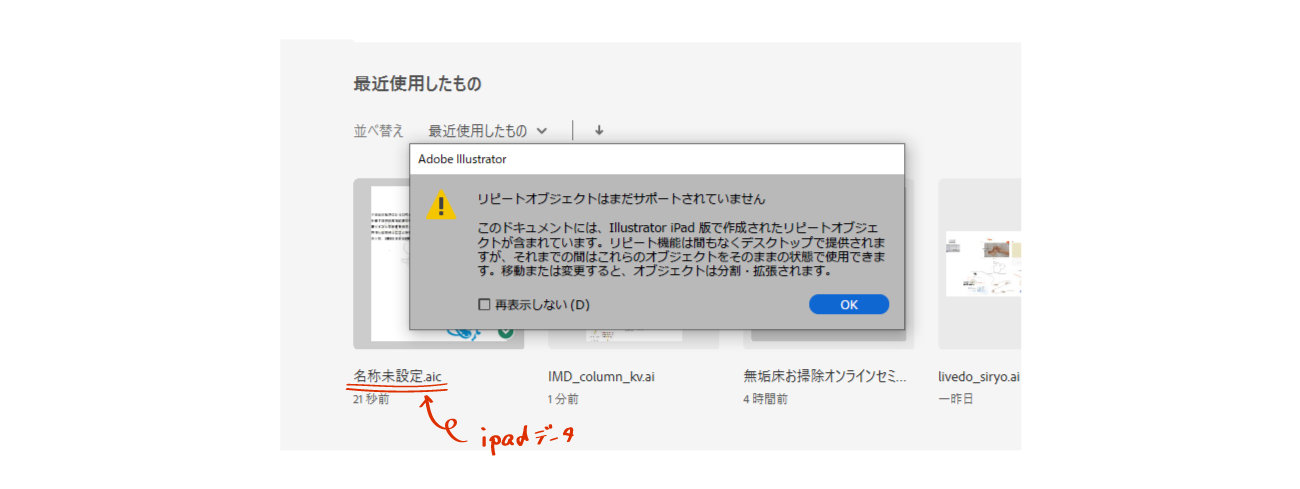Select the 名称未設定.aic file name

(x=397, y=377)
